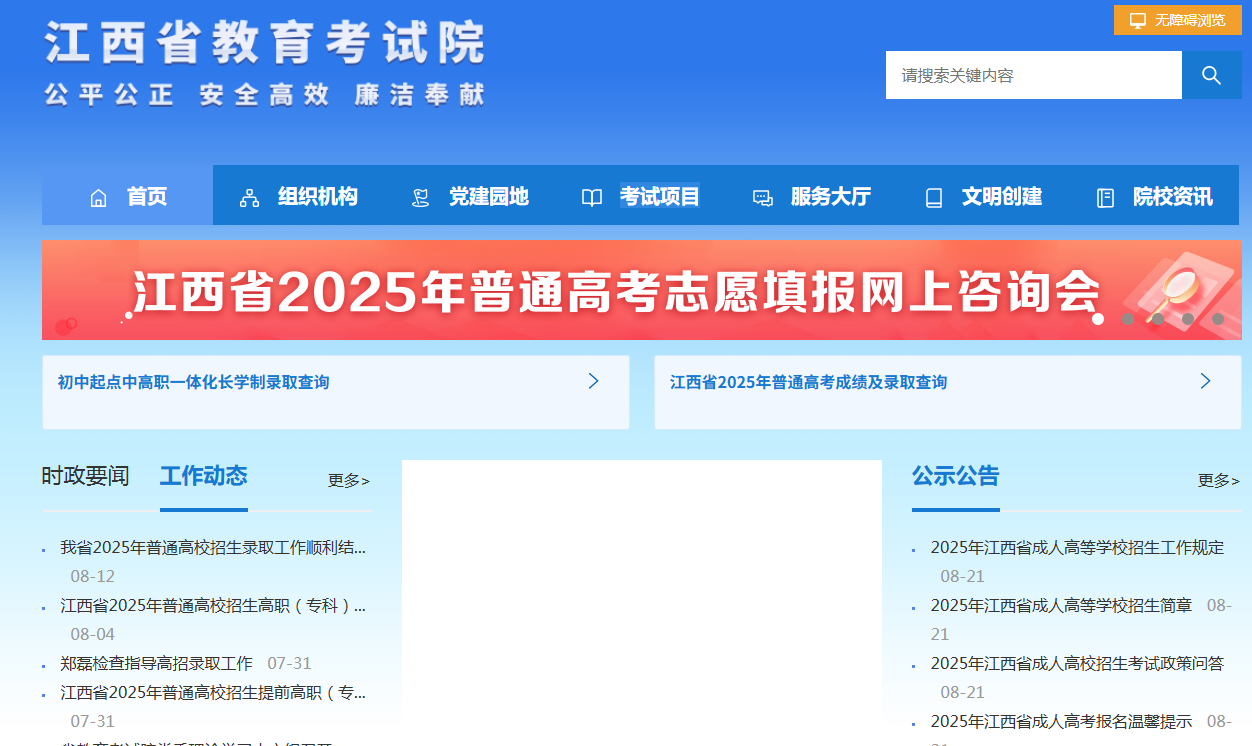Select the home icon beside 首页
Screen dimensions: 1252x746
click(x=98, y=197)
